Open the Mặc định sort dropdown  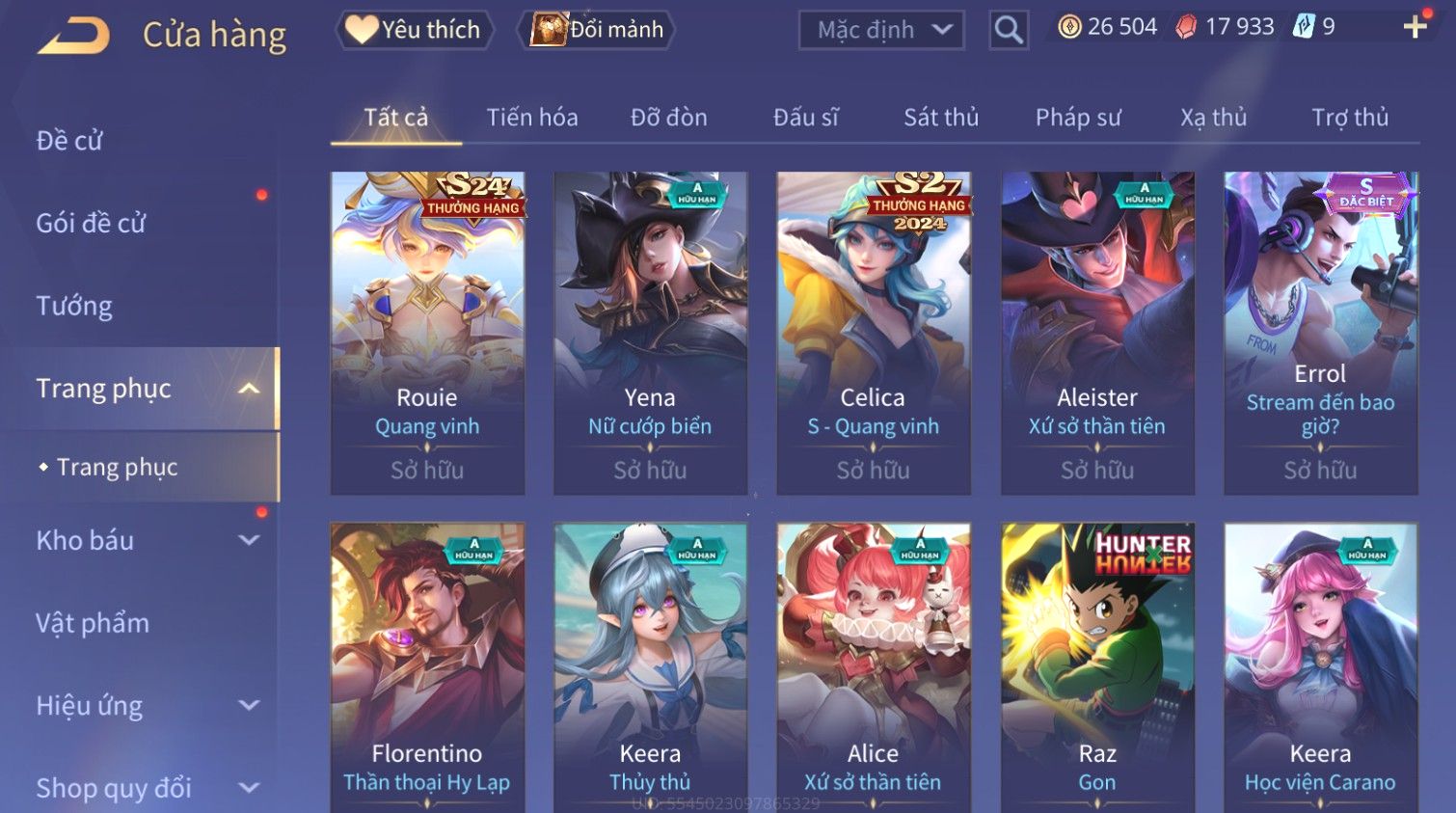pyautogui.click(x=881, y=30)
